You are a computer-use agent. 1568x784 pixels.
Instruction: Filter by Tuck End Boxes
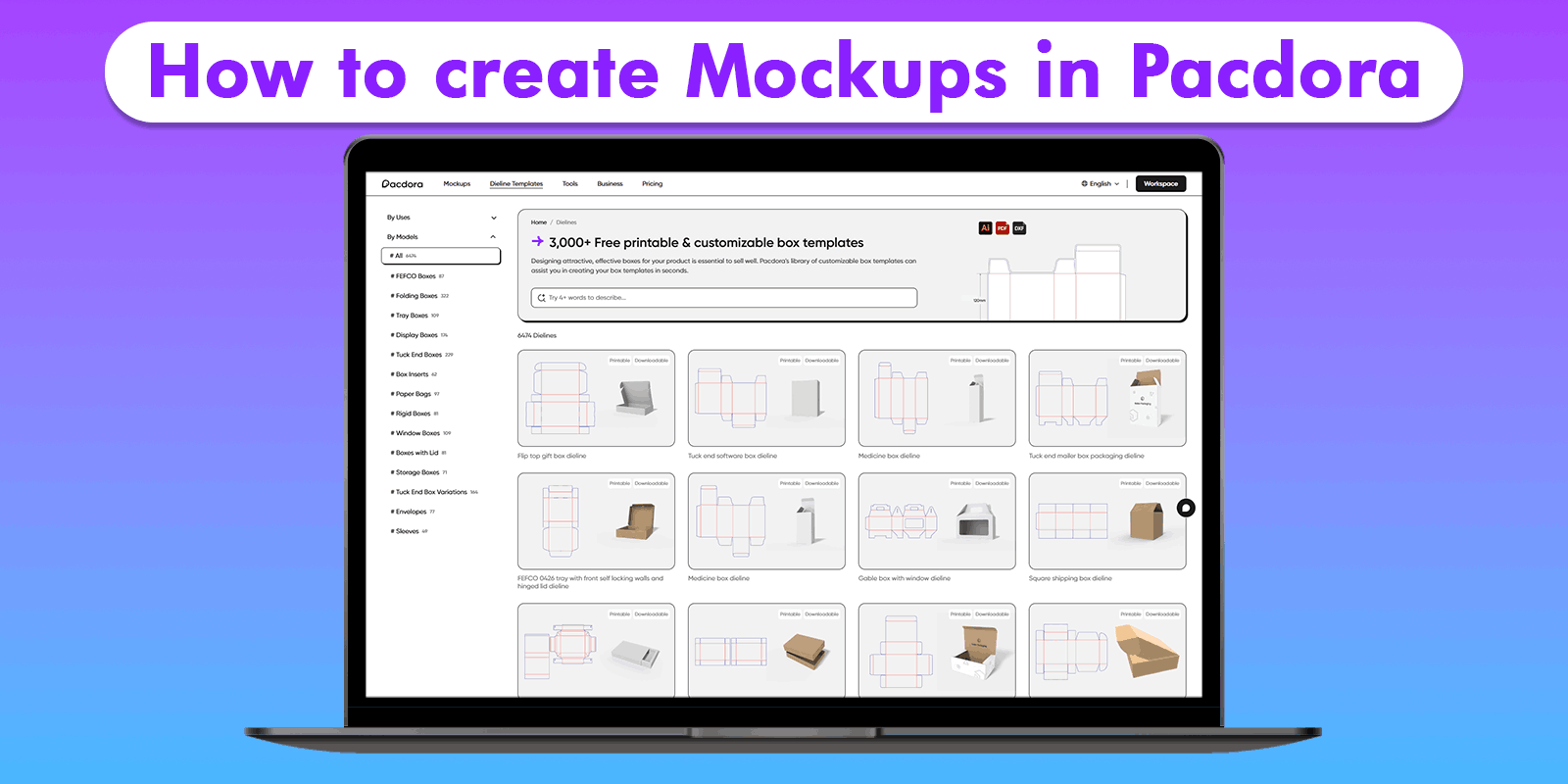(x=422, y=355)
